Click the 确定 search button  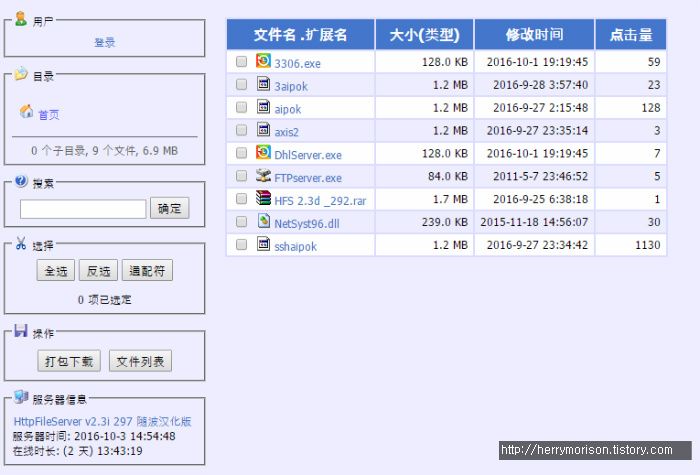point(170,208)
